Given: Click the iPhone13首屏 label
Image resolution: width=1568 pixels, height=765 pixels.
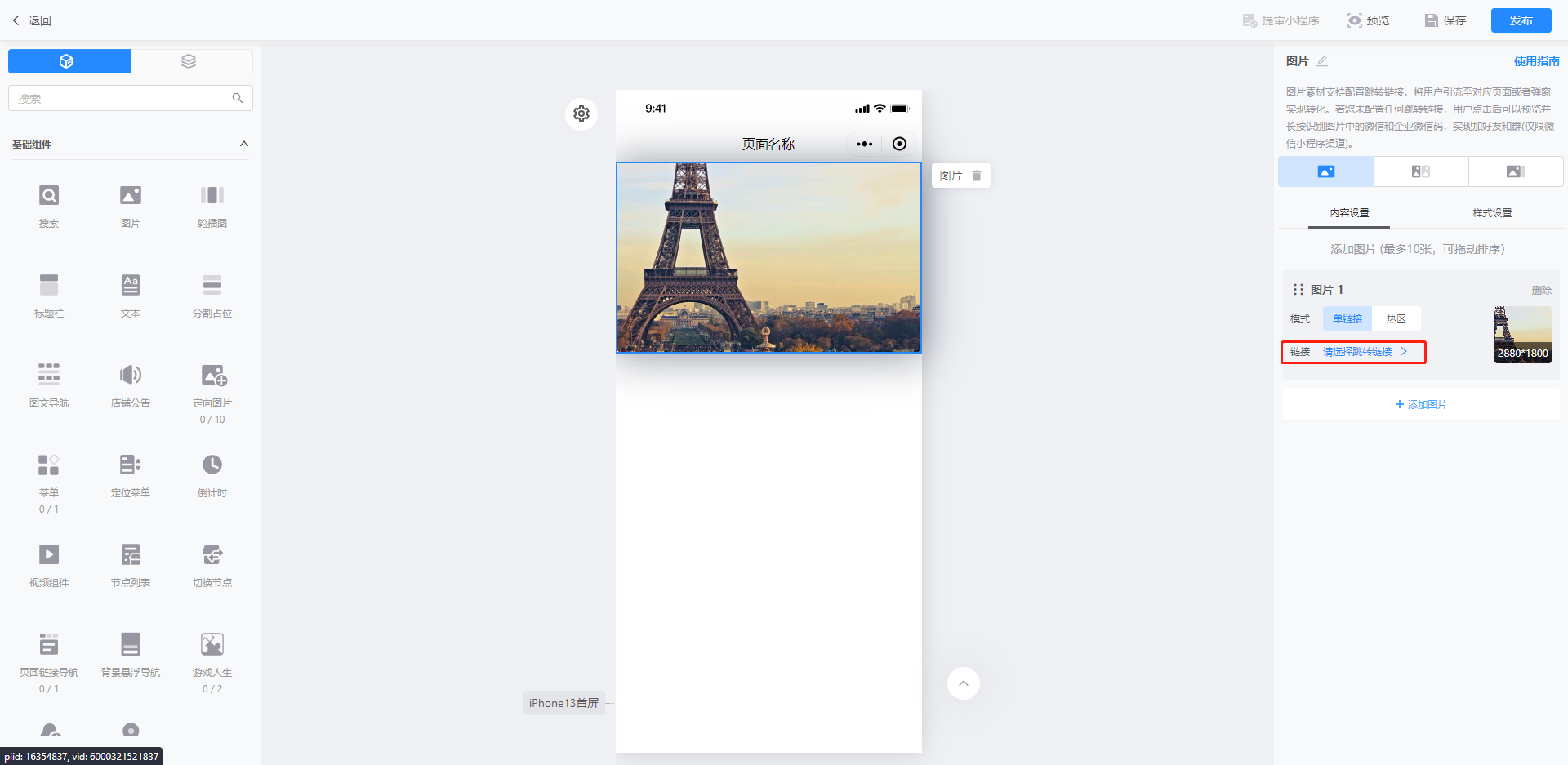Looking at the screenshot, I should coord(563,703).
